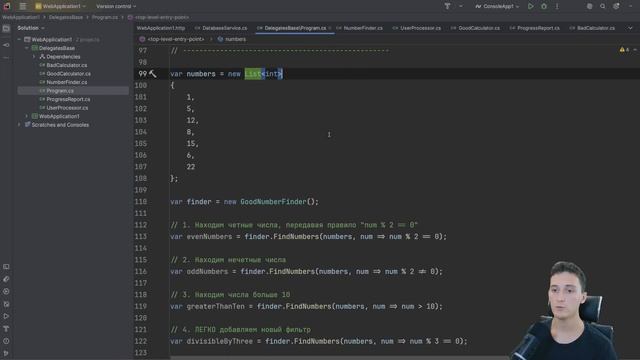Show hidden editor tabs chevron
Image resolution: width=640 pixels, height=360 pixels.
pyautogui.click(x=630, y=28)
